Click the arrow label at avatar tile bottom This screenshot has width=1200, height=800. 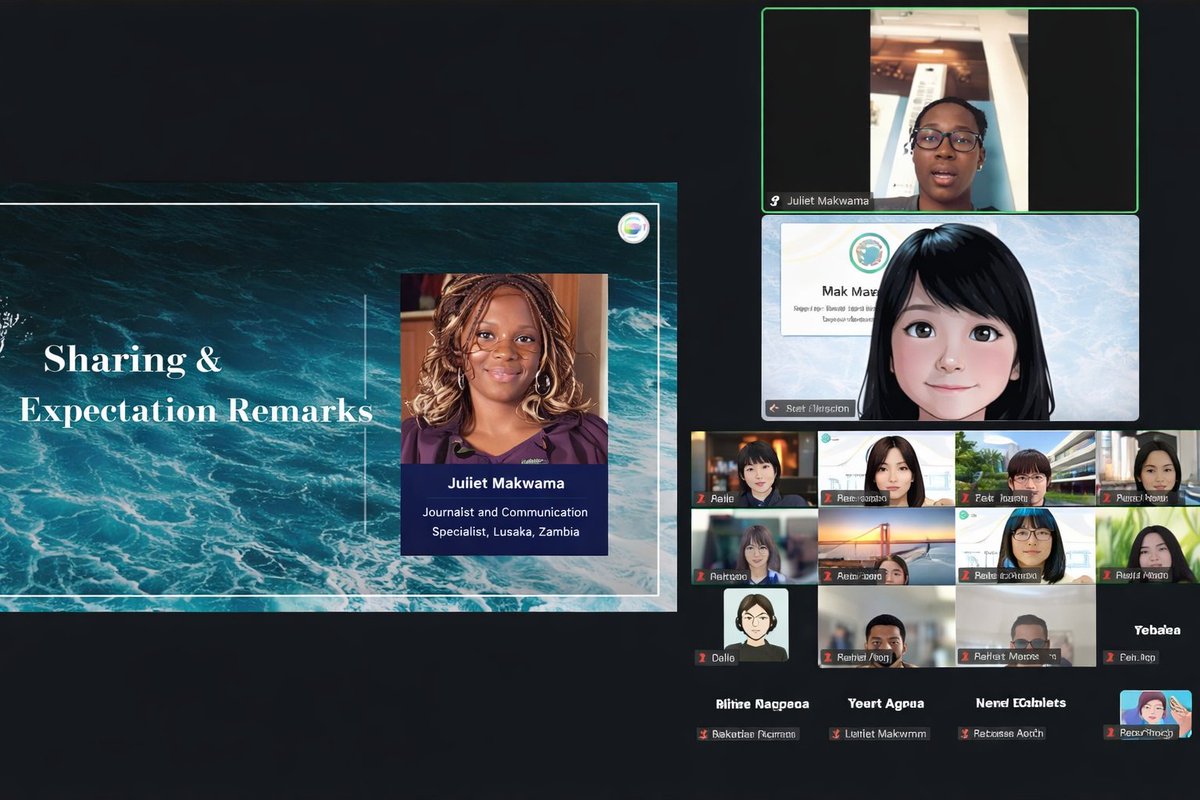tap(809, 408)
